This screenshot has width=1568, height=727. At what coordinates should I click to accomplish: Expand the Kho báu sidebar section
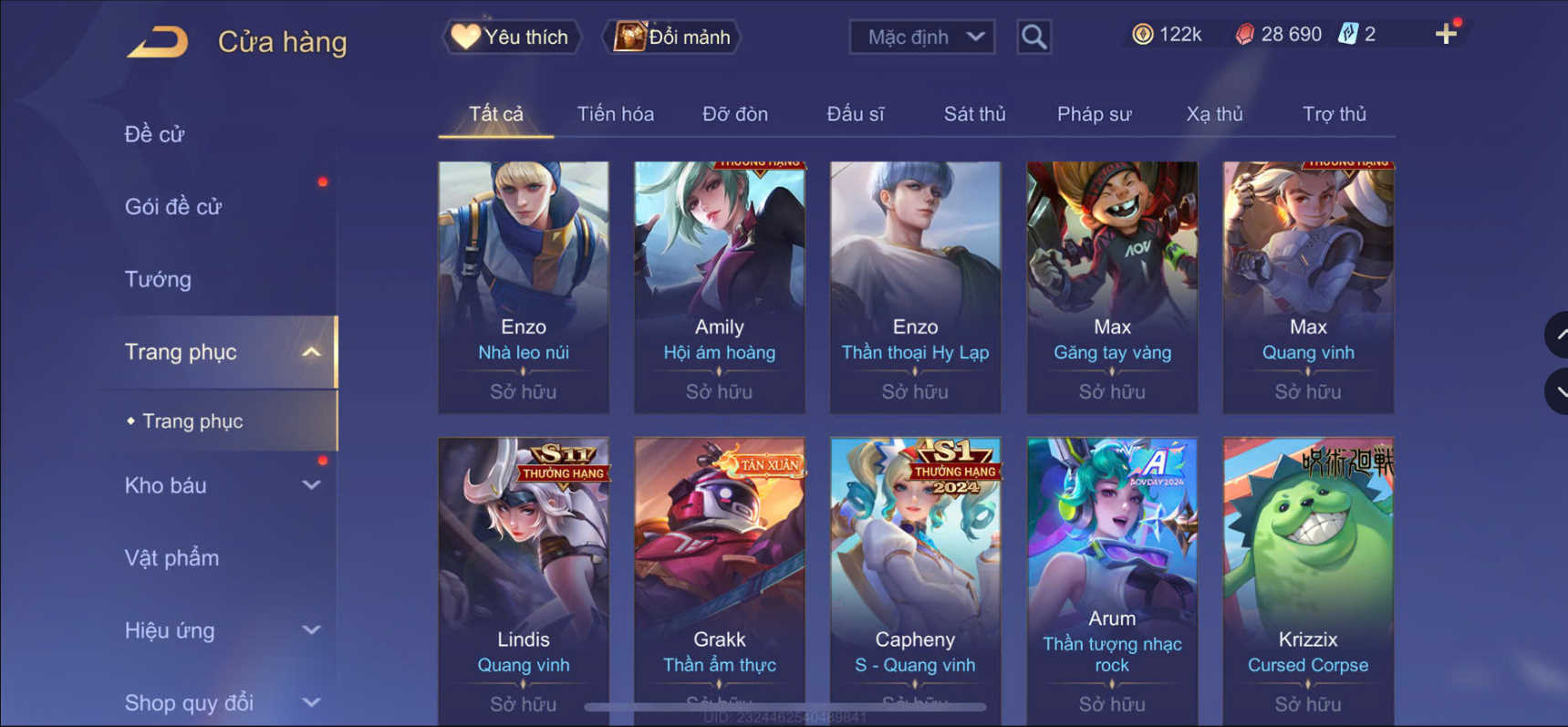(311, 485)
